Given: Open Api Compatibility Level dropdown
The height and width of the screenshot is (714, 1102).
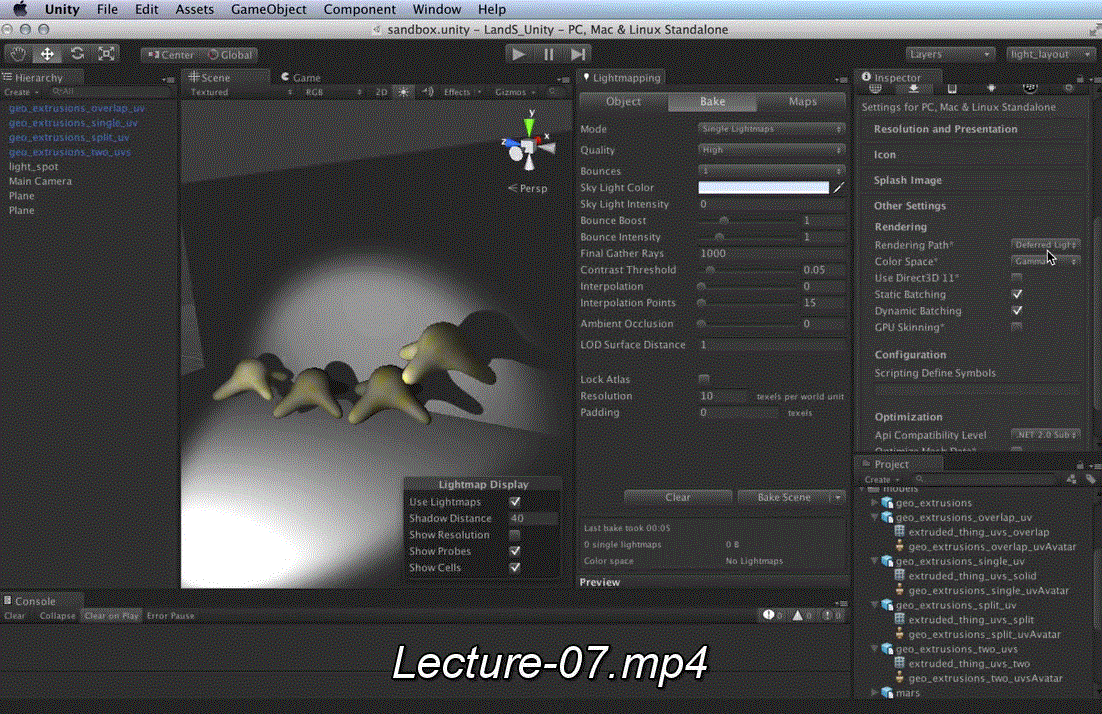Looking at the screenshot, I should (1046, 435).
